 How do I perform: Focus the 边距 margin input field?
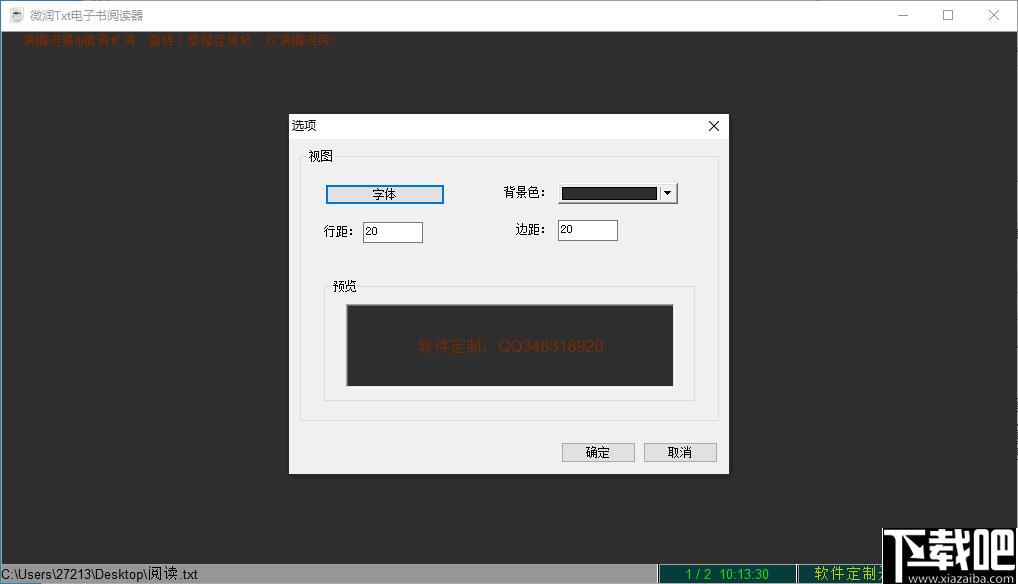click(588, 230)
